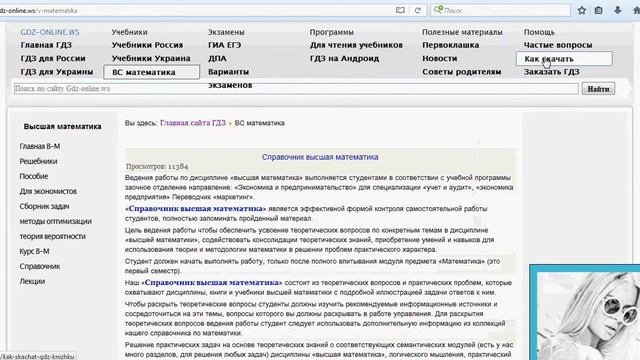Open ГДЗ для Украины menu item

pos(57,72)
